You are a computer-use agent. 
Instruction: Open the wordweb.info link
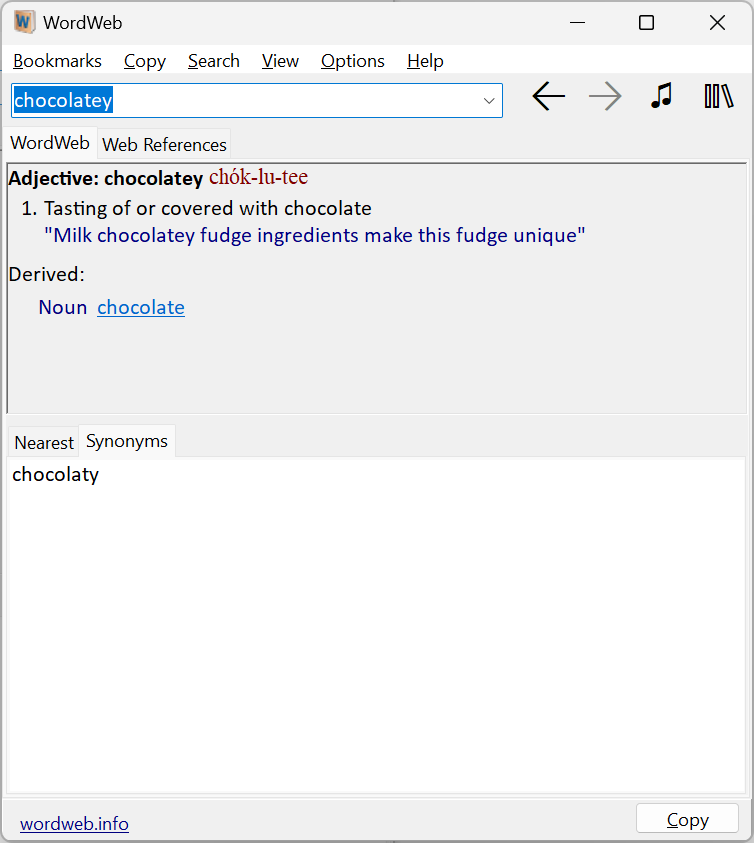74,823
